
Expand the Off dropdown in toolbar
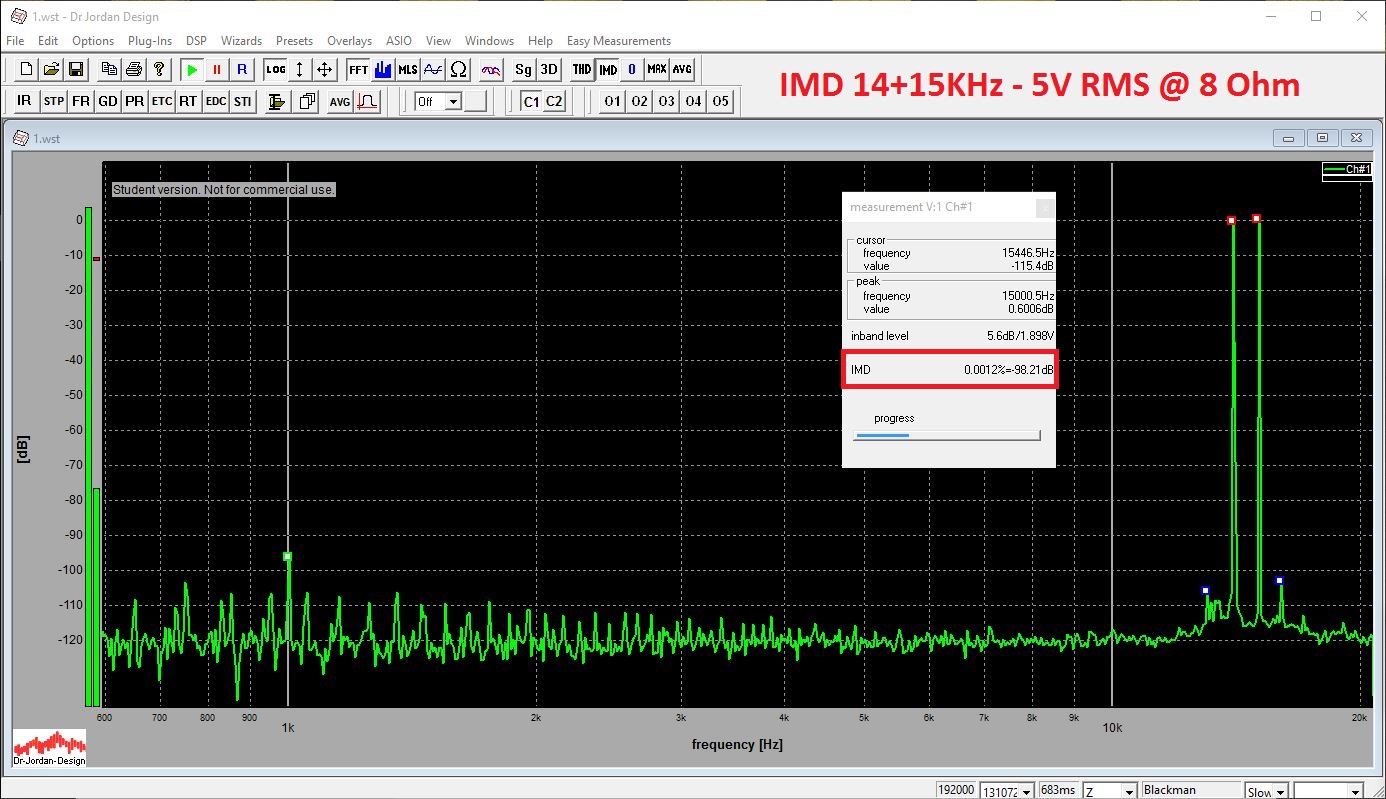pos(452,101)
